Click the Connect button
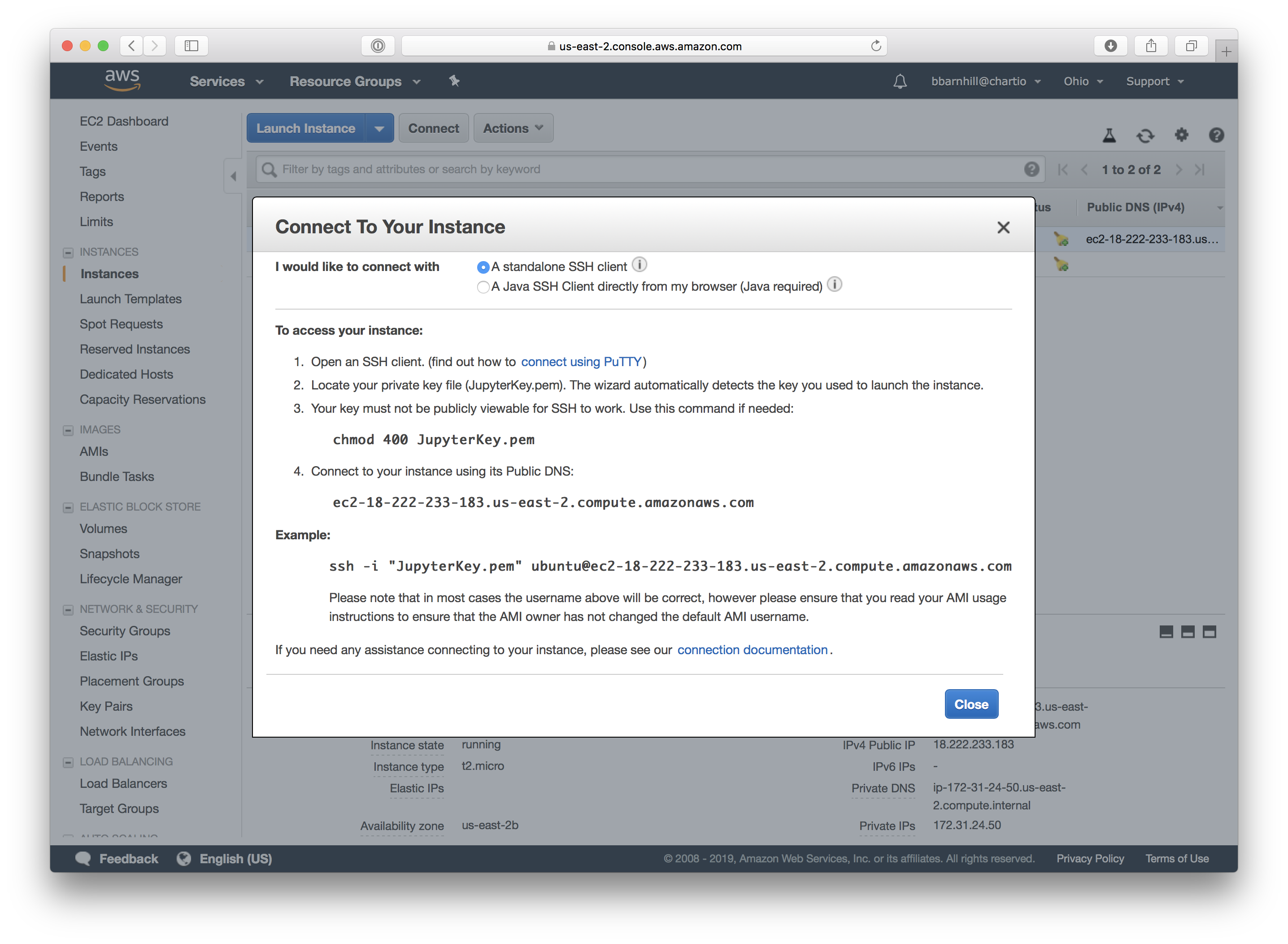Screen dimensions: 1288x944 tap(433, 129)
